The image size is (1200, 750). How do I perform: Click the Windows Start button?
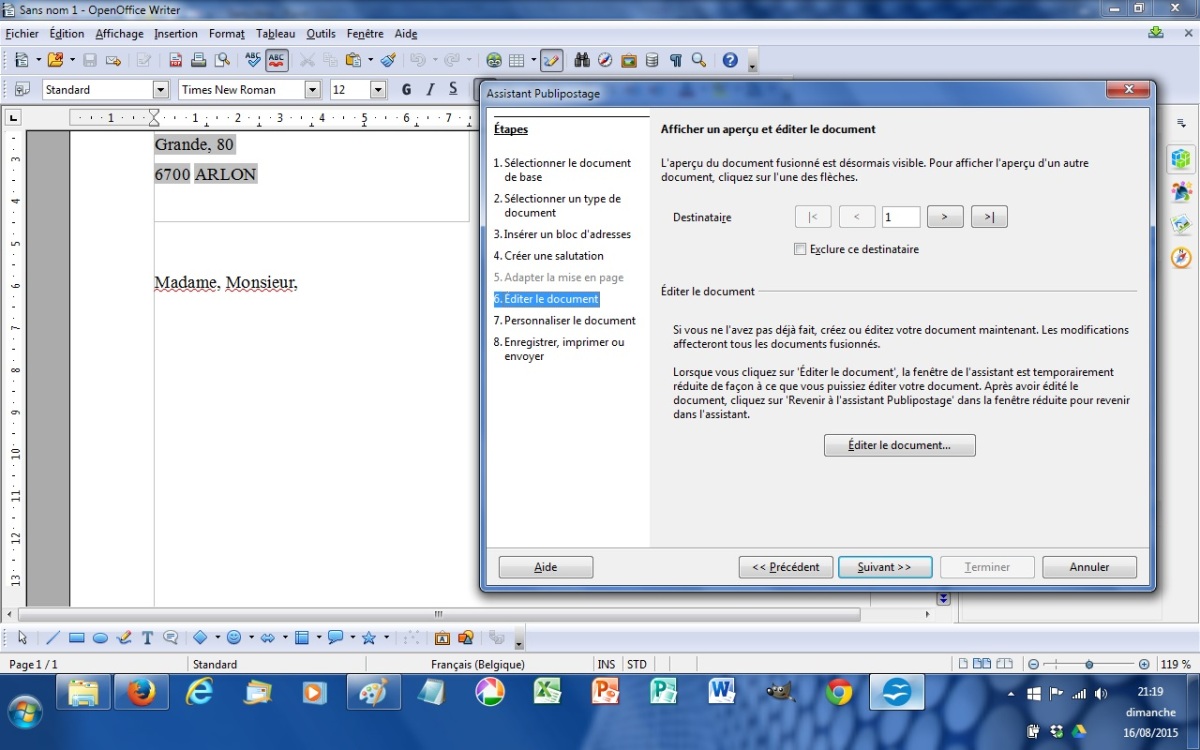(x=24, y=712)
